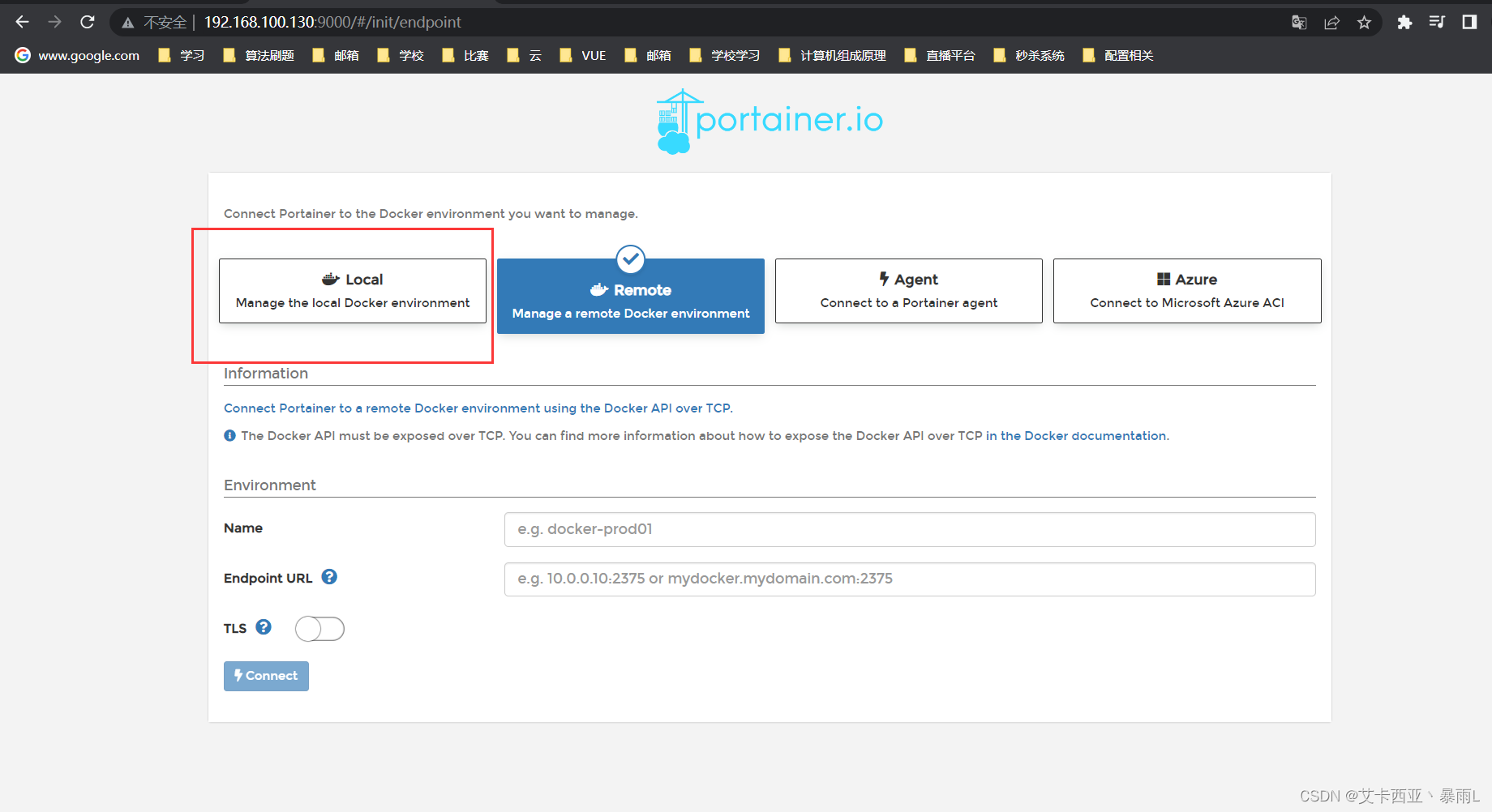Image resolution: width=1492 pixels, height=812 pixels.
Task: Open the www.google.com bookmark
Action: coord(78,55)
